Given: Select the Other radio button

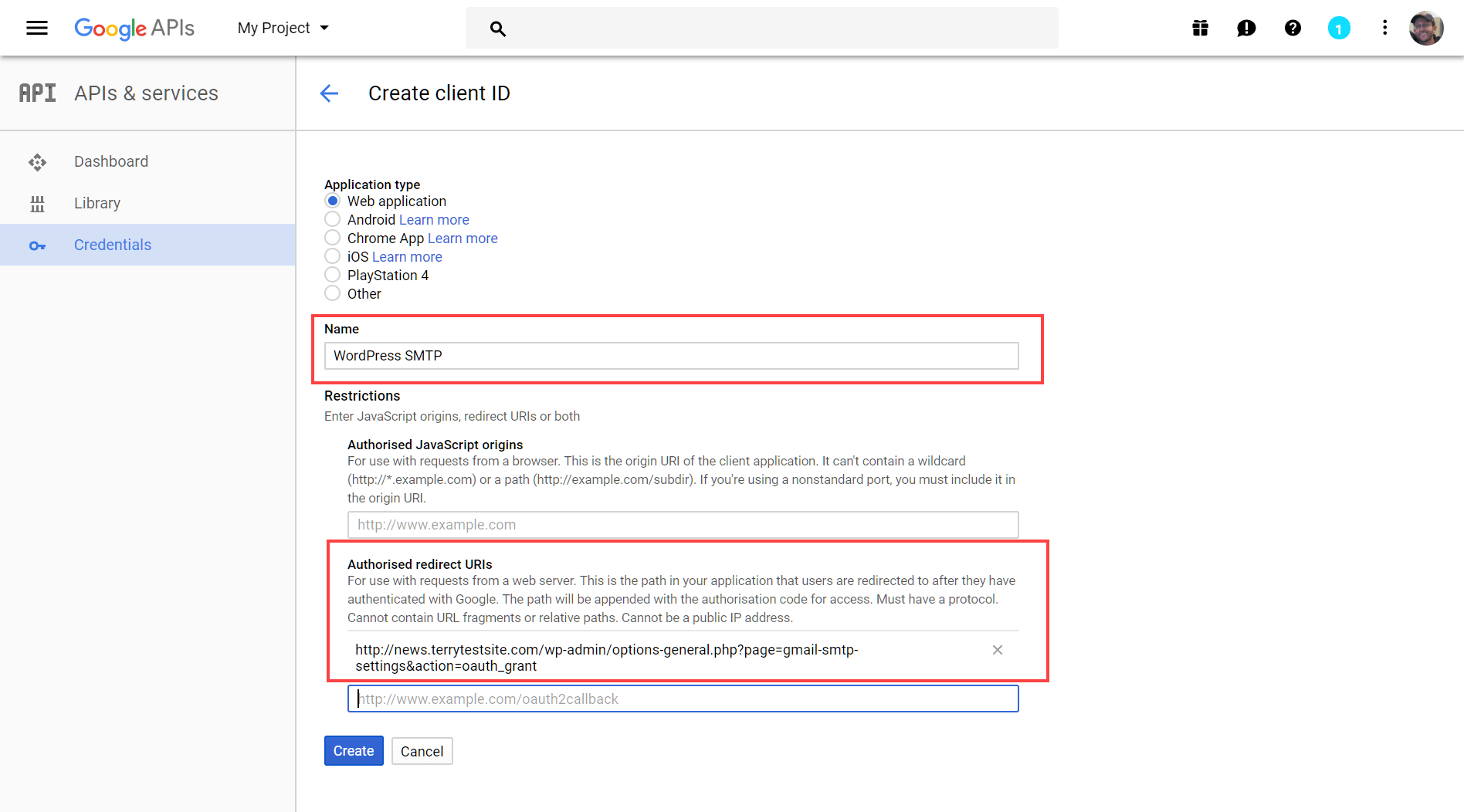Looking at the screenshot, I should (x=332, y=293).
